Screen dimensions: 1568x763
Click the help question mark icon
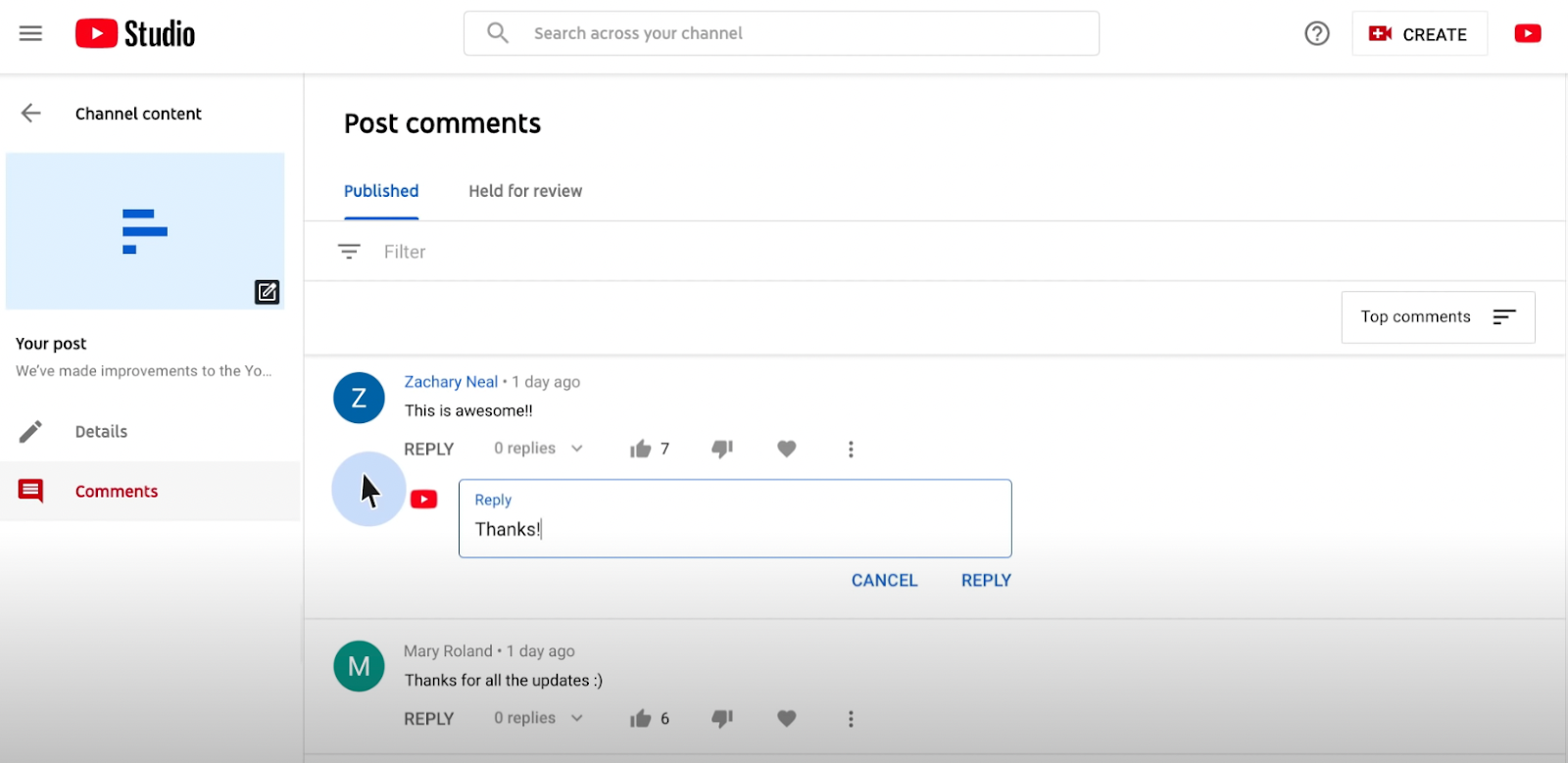(x=1316, y=34)
